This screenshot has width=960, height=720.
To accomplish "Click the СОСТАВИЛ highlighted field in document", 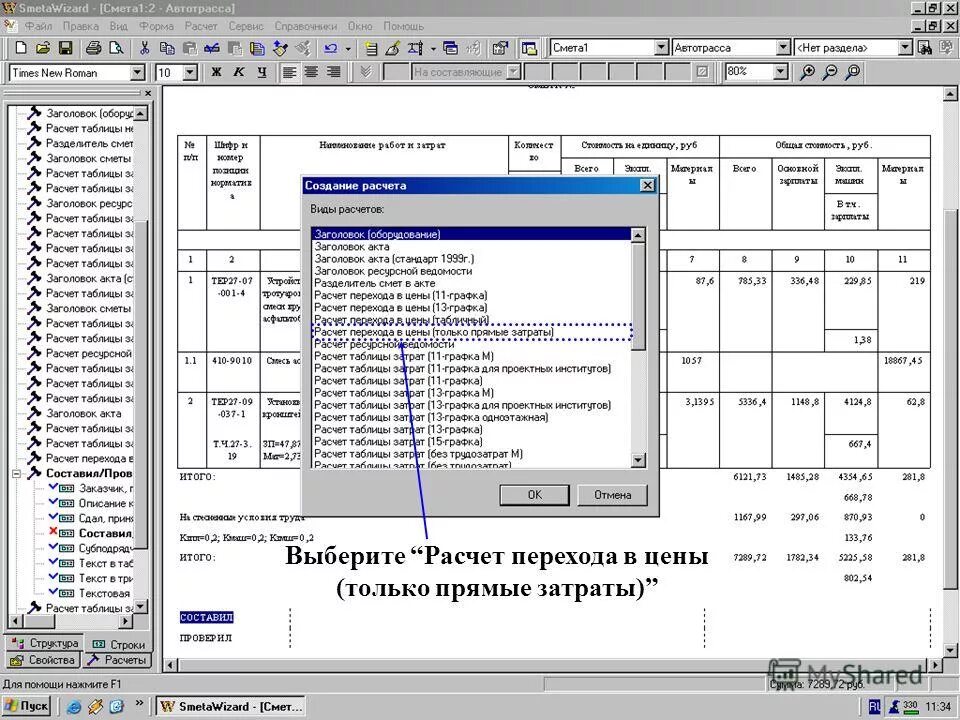I will (206, 617).
